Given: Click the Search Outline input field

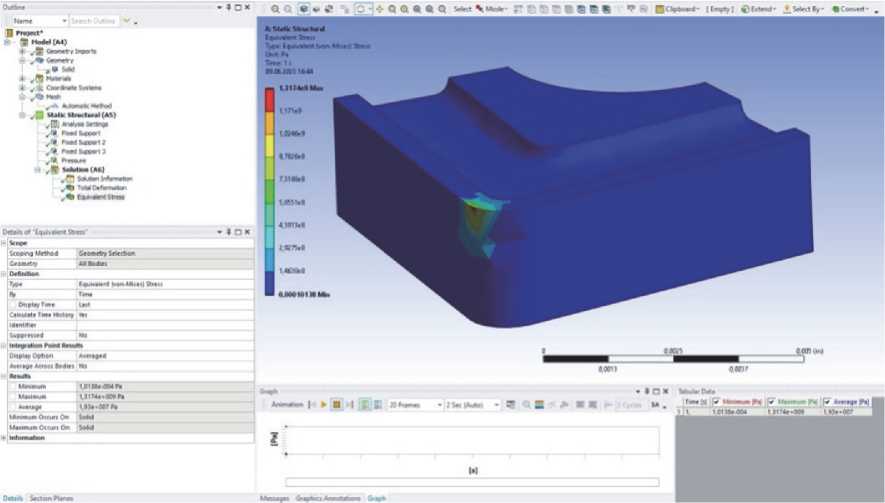Looking at the screenshot, I should click(94, 21).
